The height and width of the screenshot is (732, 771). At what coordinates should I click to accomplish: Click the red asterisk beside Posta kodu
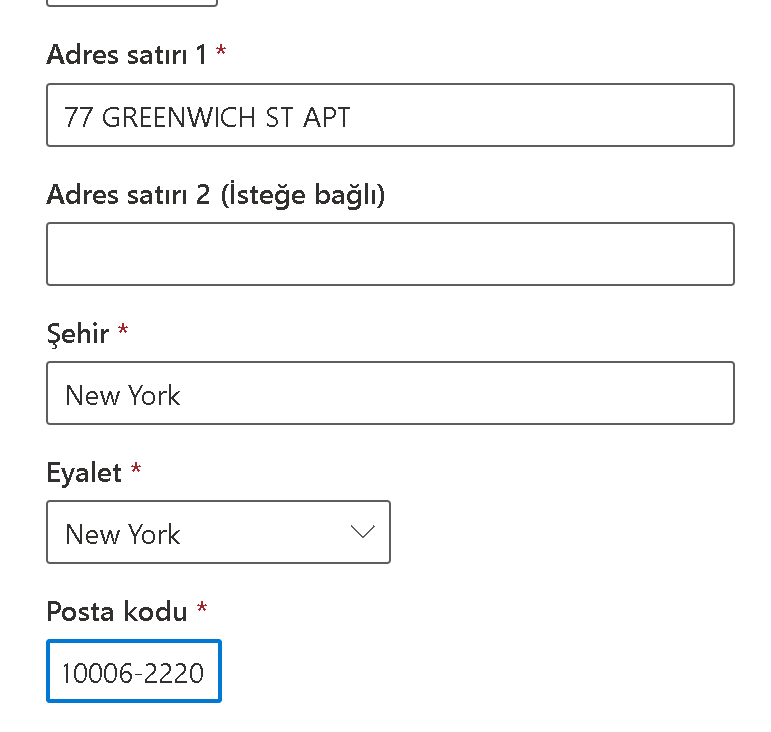tap(202, 610)
